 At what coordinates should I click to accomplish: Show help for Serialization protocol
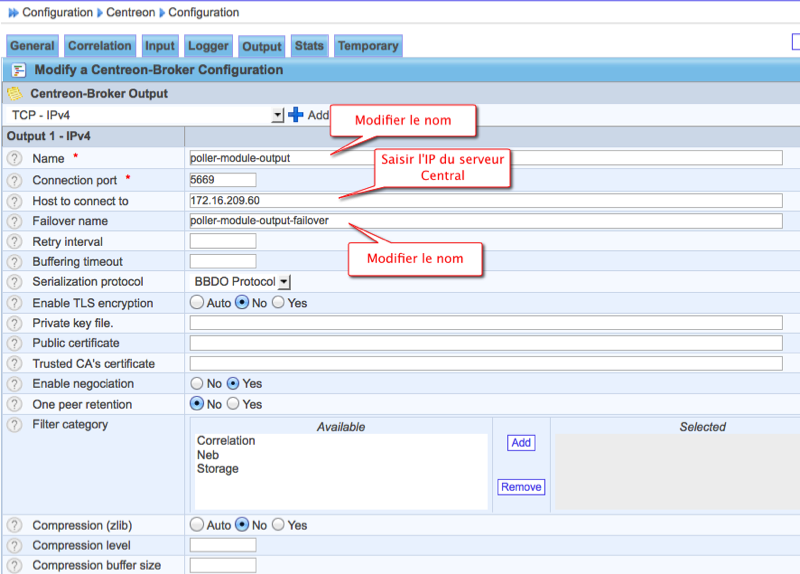(x=15, y=282)
